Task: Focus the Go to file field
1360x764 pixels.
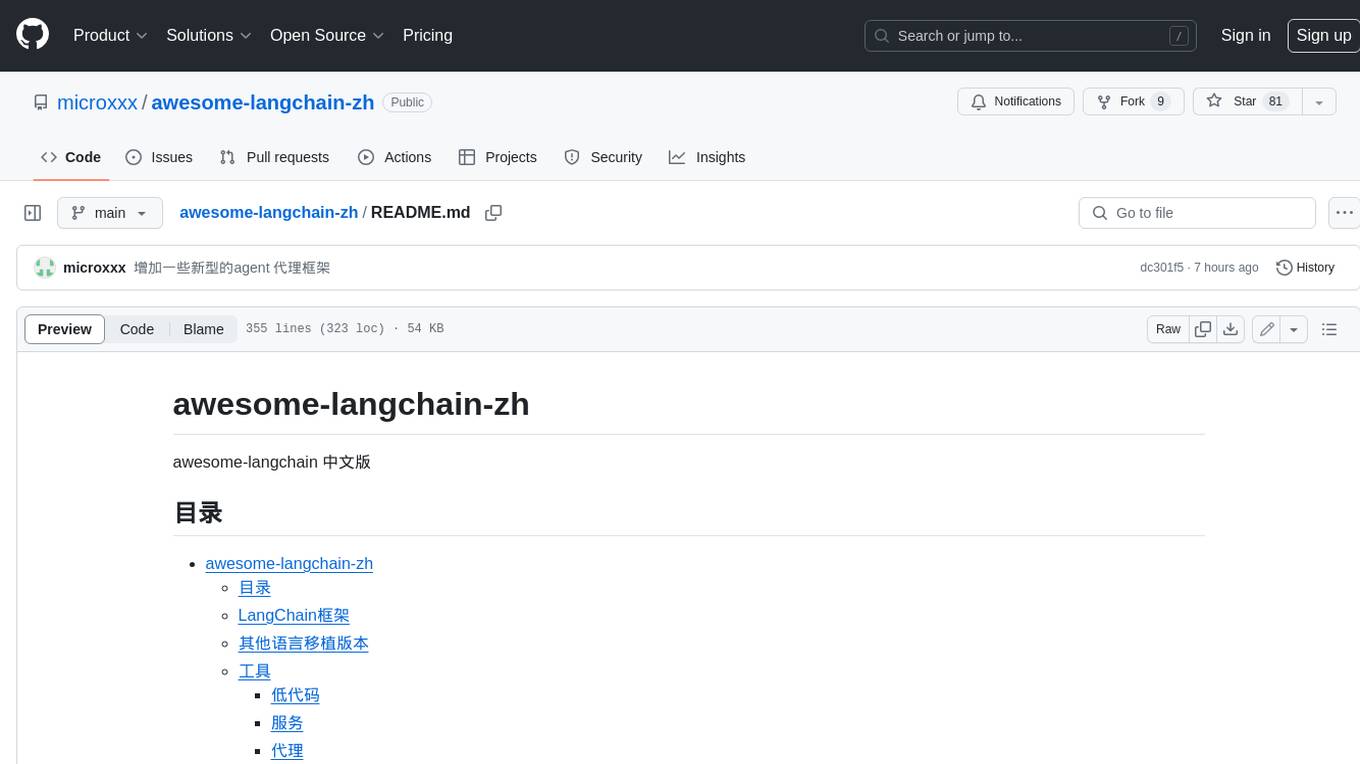Action: click(x=1197, y=213)
